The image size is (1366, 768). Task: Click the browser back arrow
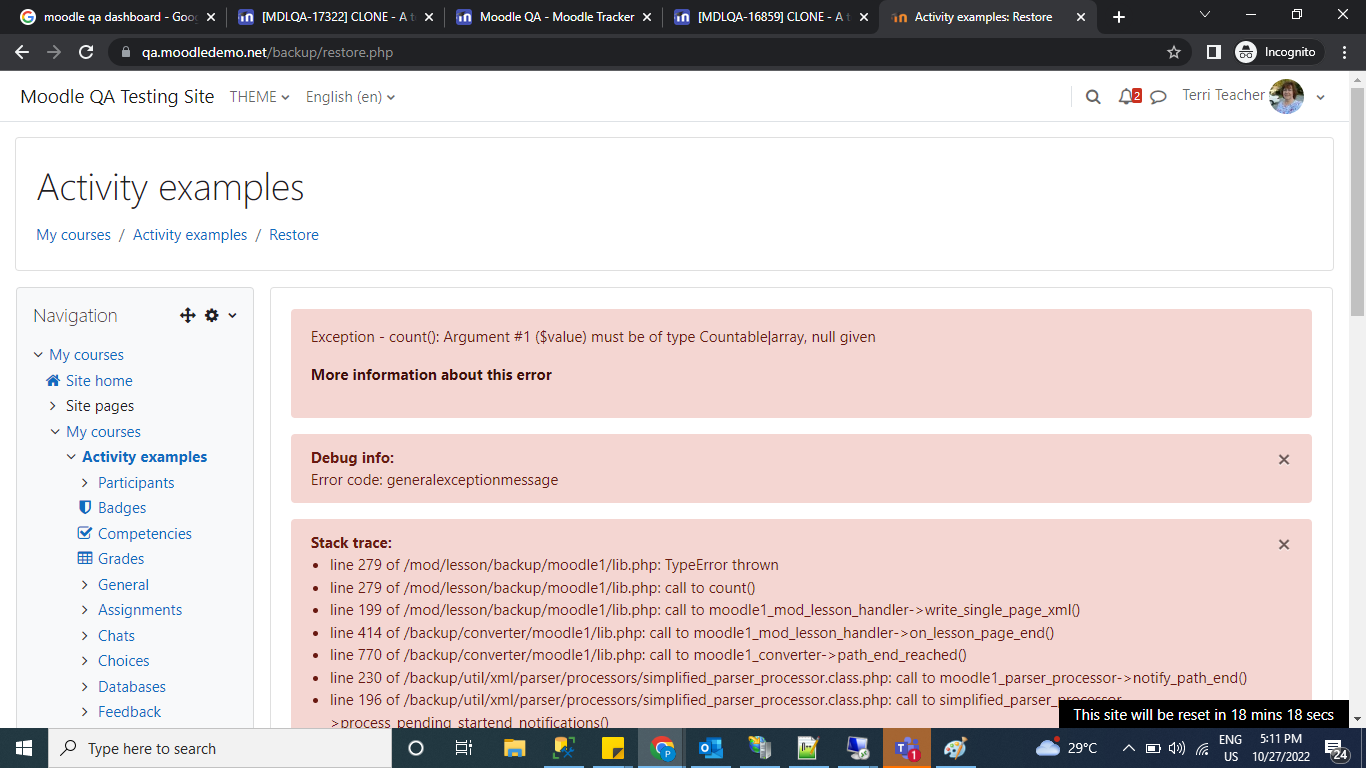click(x=22, y=52)
